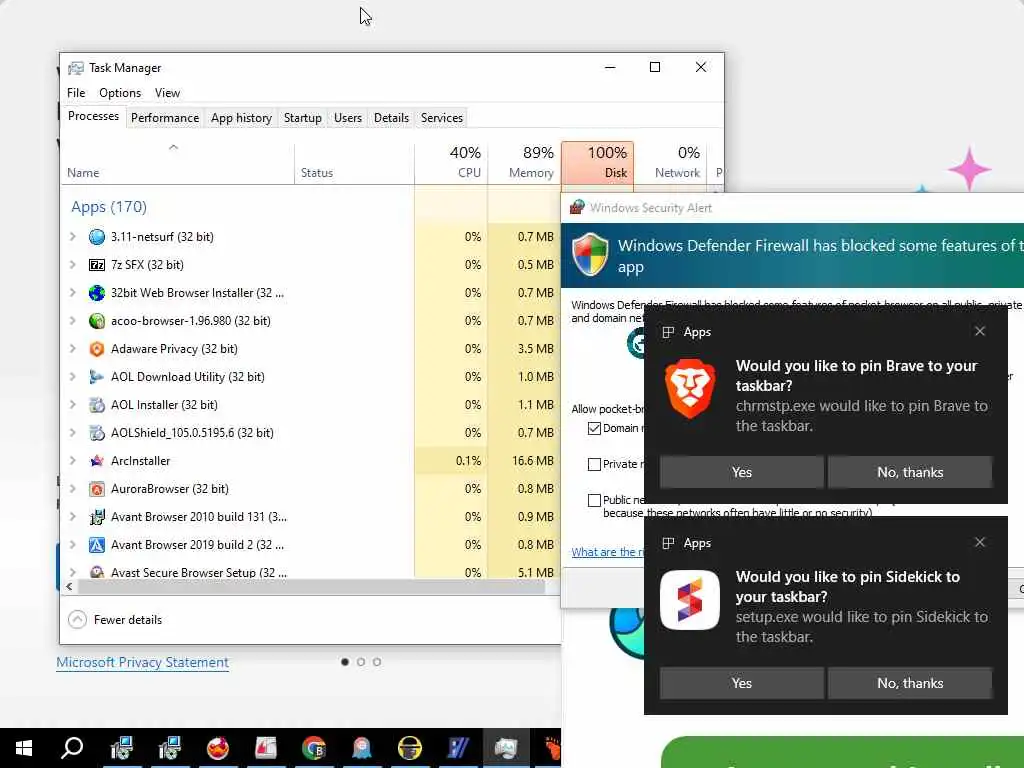Click the Sidekick logo in notification
Screen dimensions: 1024x768
coord(690,600)
